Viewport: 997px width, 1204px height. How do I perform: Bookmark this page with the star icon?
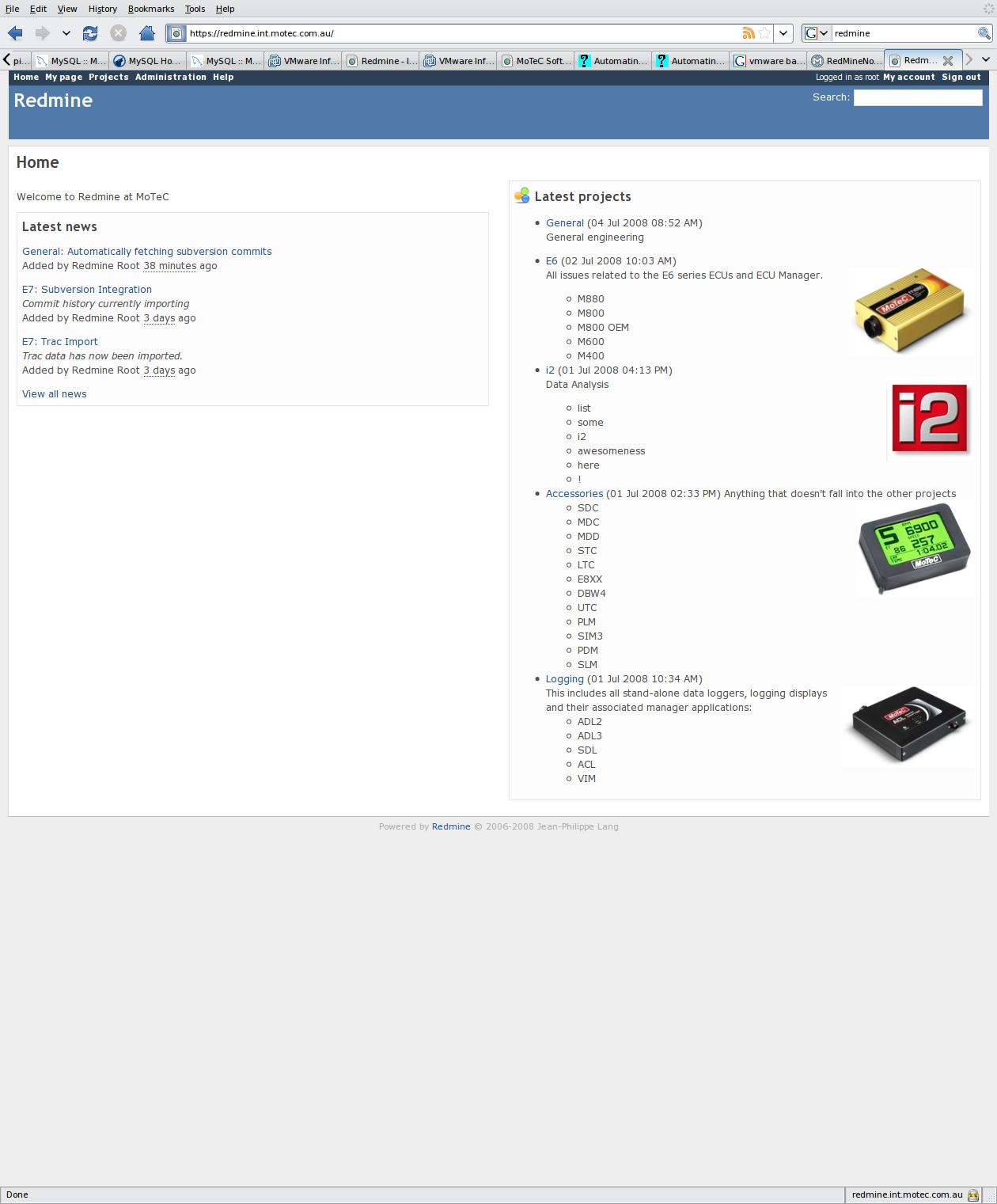click(764, 33)
